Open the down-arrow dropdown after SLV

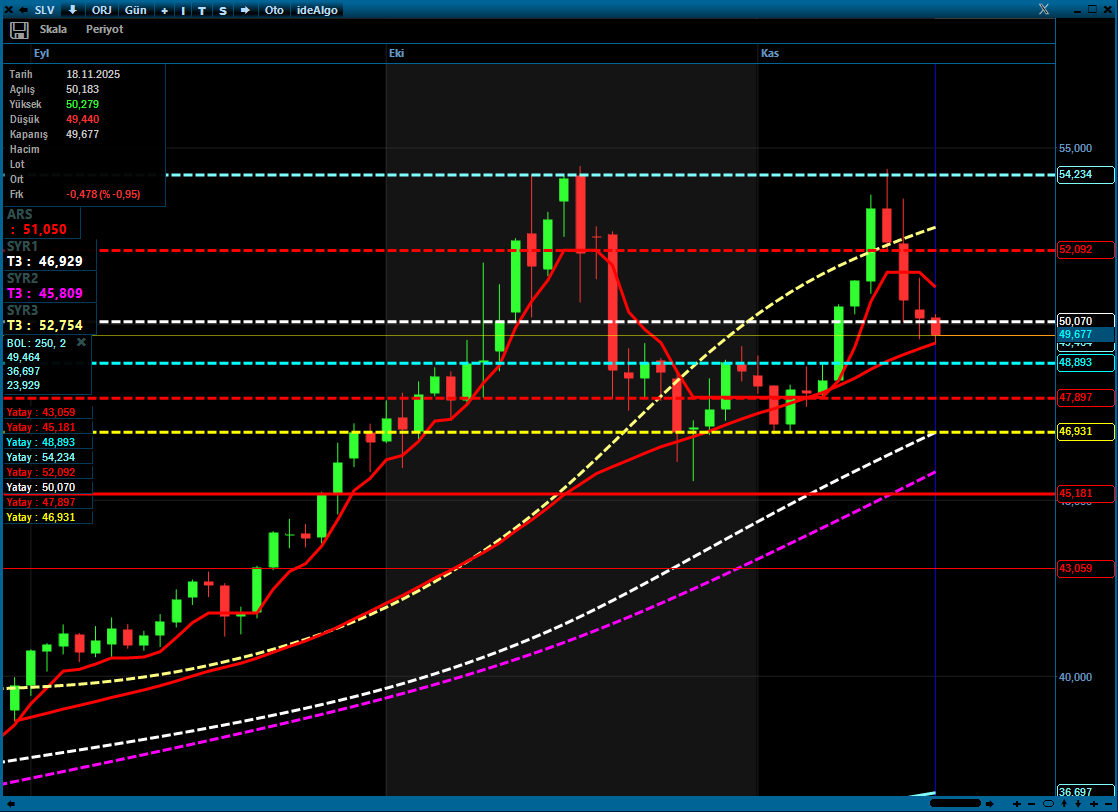click(73, 10)
